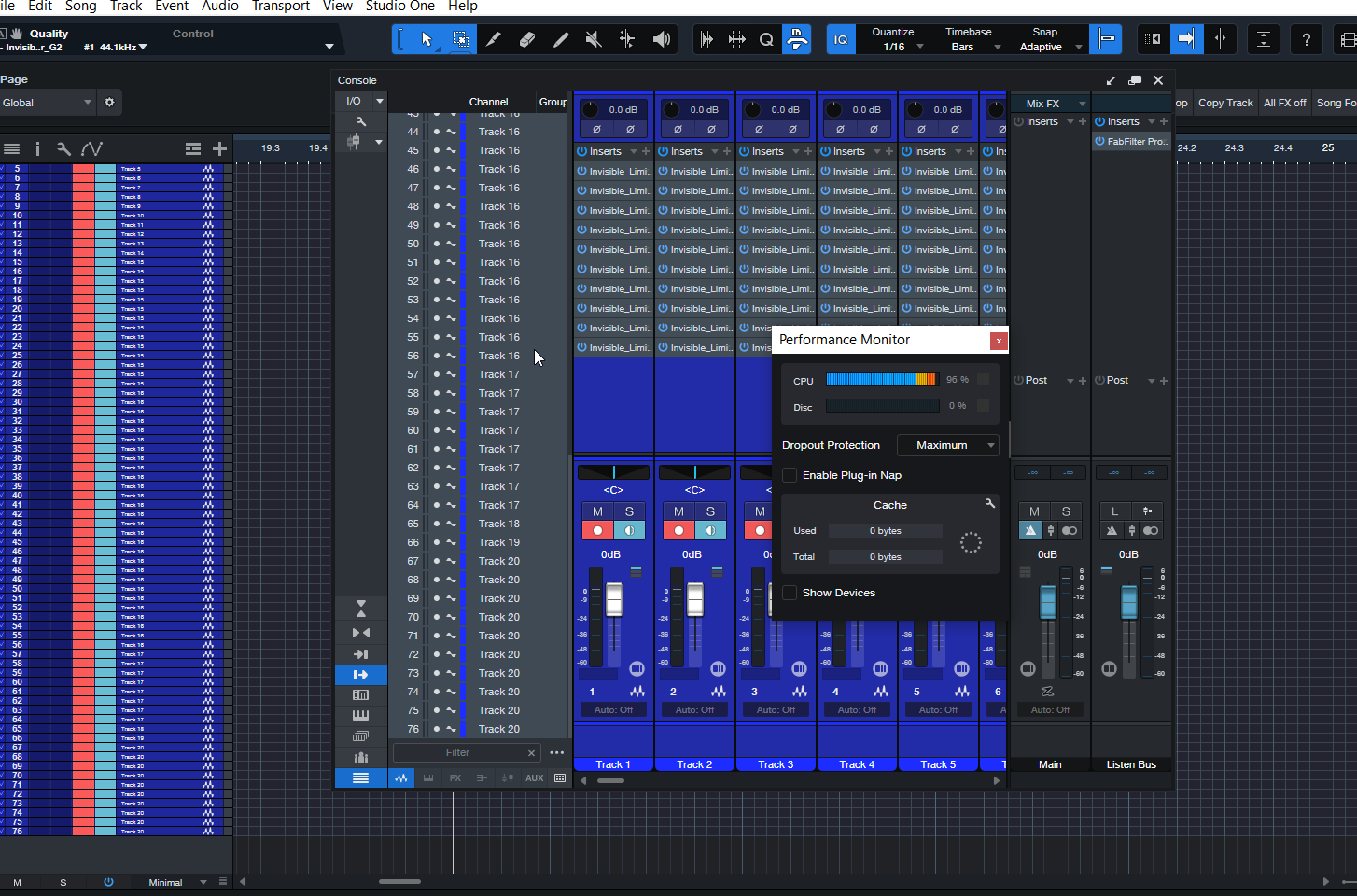Select the Eraser tool

pyautogui.click(x=527, y=39)
